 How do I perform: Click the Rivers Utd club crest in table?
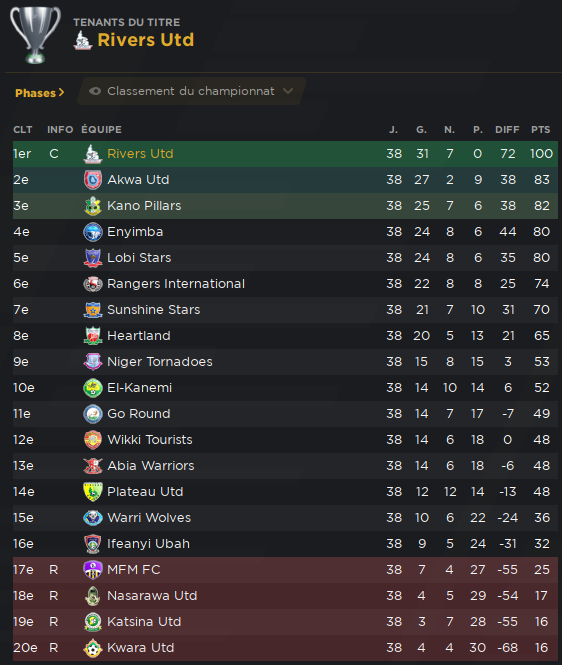point(92,154)
